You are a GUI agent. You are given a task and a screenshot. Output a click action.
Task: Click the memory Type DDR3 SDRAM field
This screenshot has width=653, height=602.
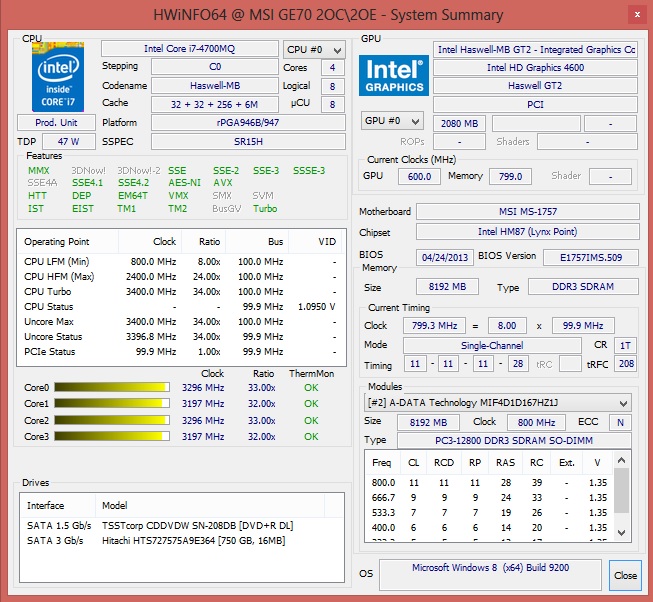pos(583,286)
